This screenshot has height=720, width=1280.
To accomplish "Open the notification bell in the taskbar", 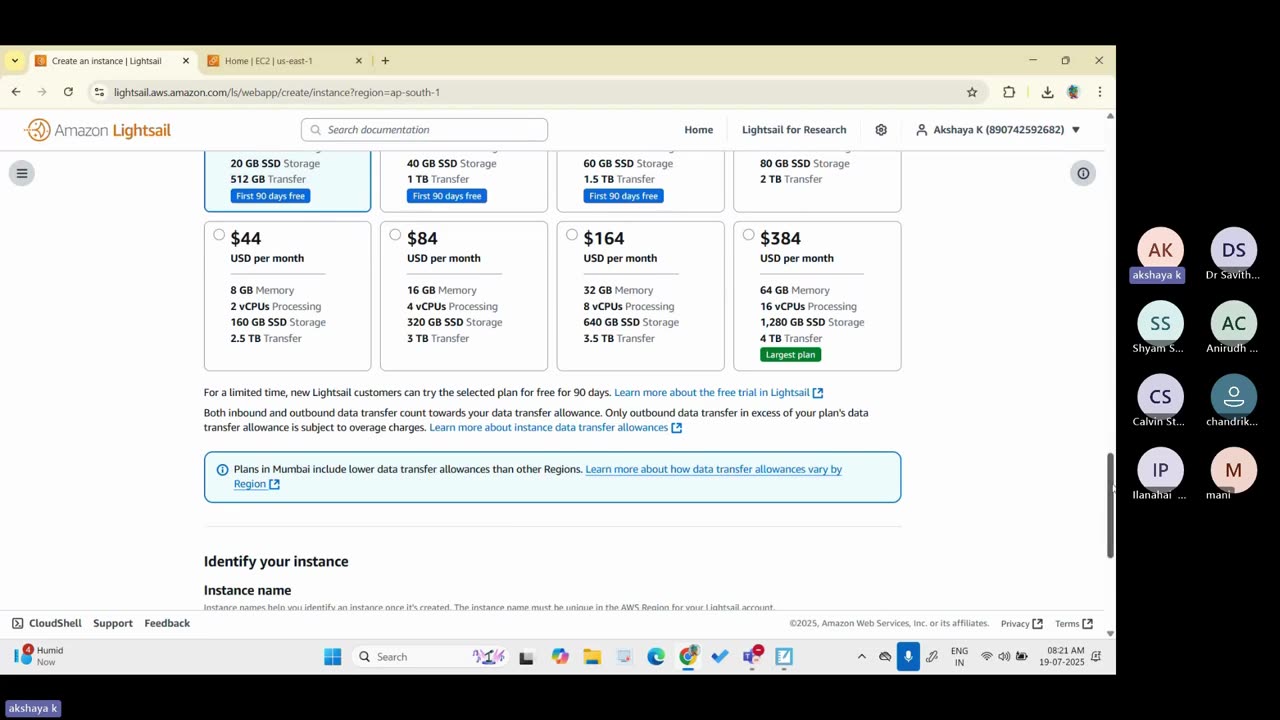I will [x=1096, y=657].
